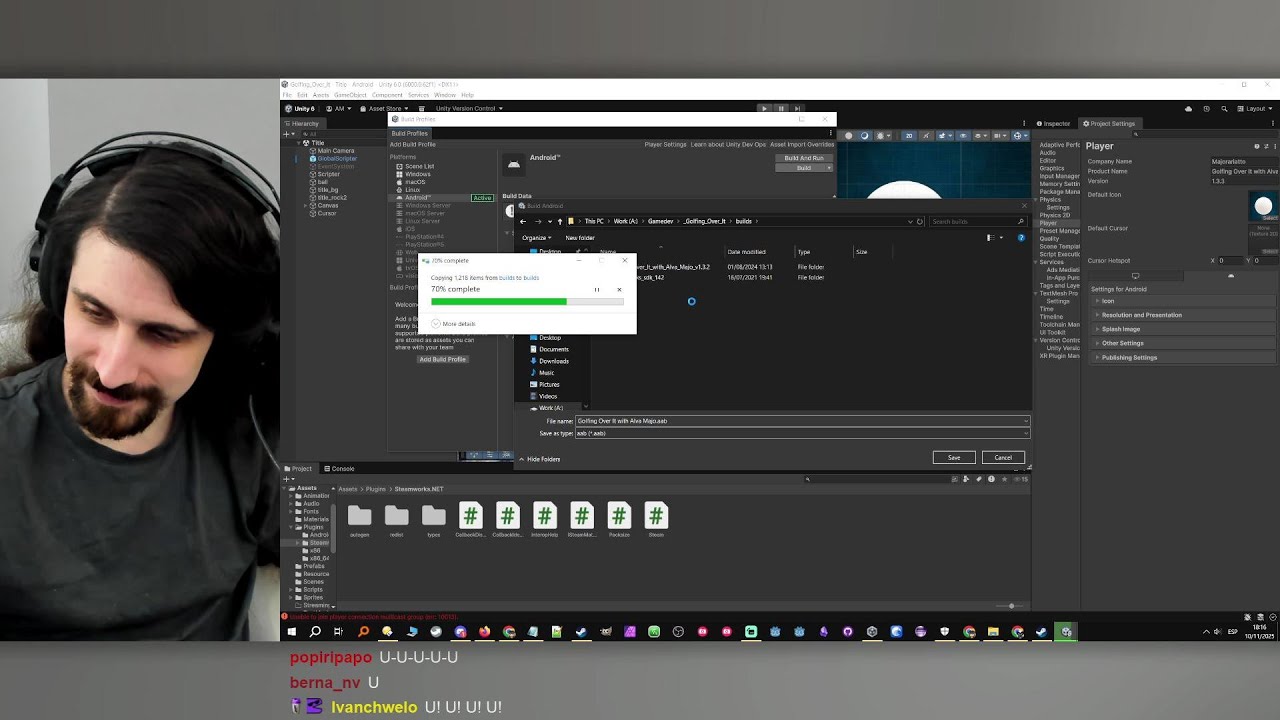1280x720 pixels.
Task: Select the Android platform tab in Player
Action: [x=1231, y=276]
